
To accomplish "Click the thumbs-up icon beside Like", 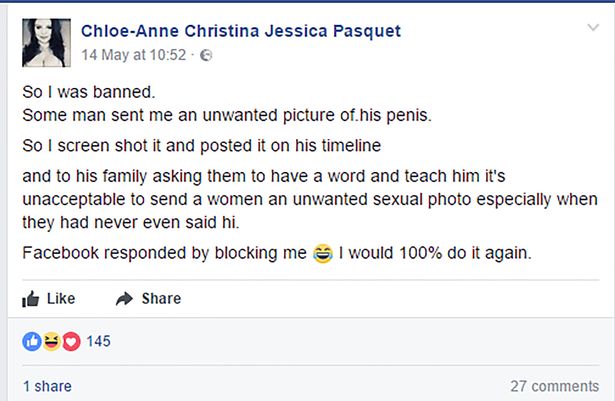I will (30, 298).
